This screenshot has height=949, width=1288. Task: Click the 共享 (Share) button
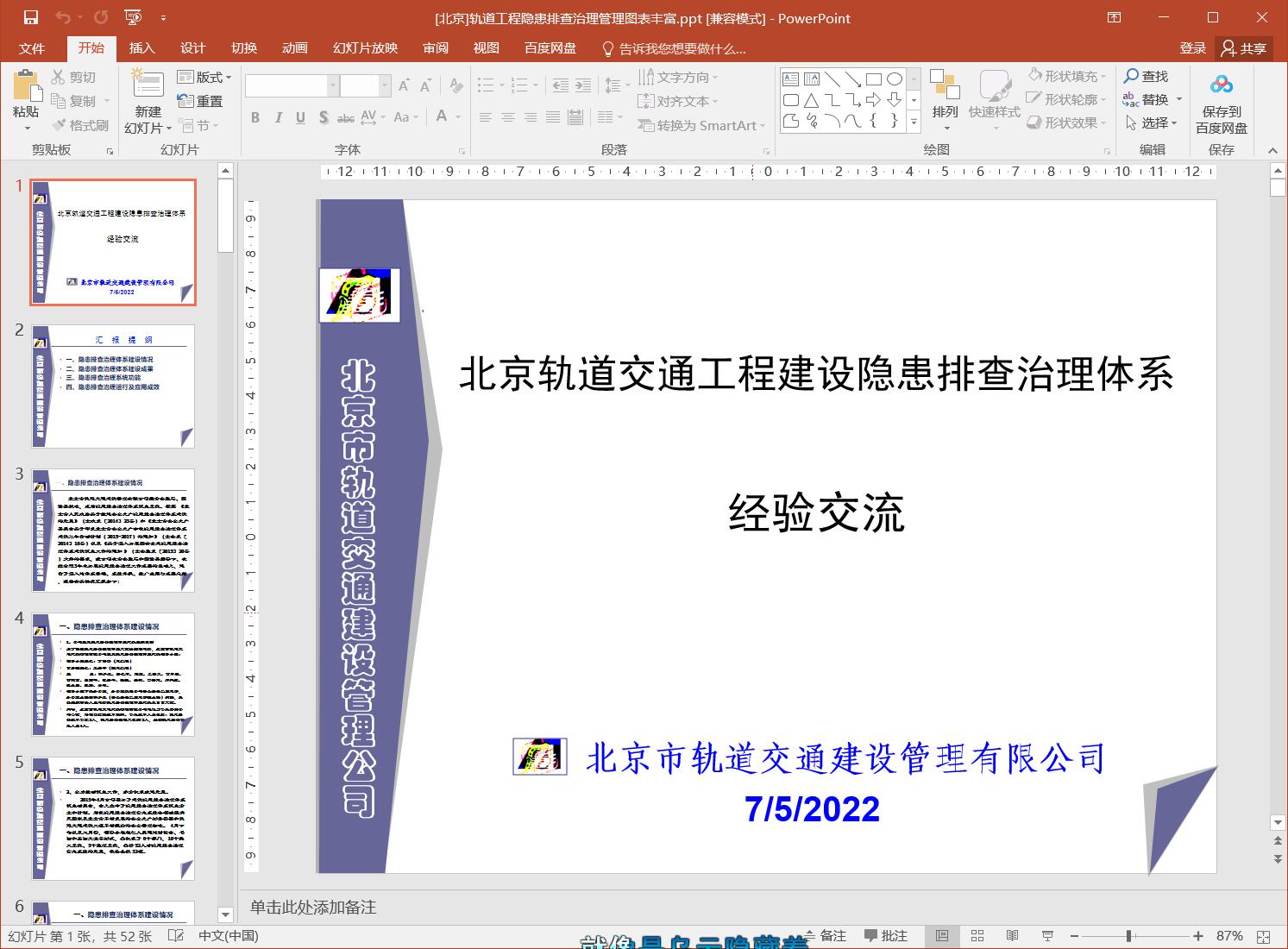click(x=1244, y=48)
